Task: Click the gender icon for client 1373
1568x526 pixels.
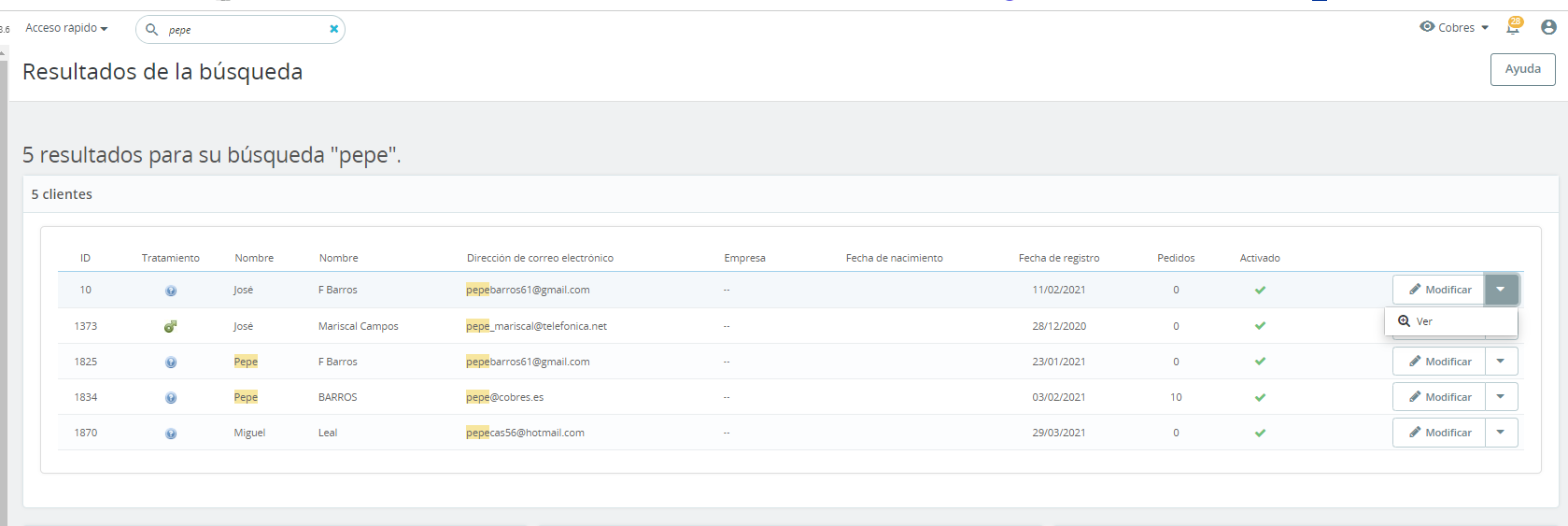Action: 170,326
